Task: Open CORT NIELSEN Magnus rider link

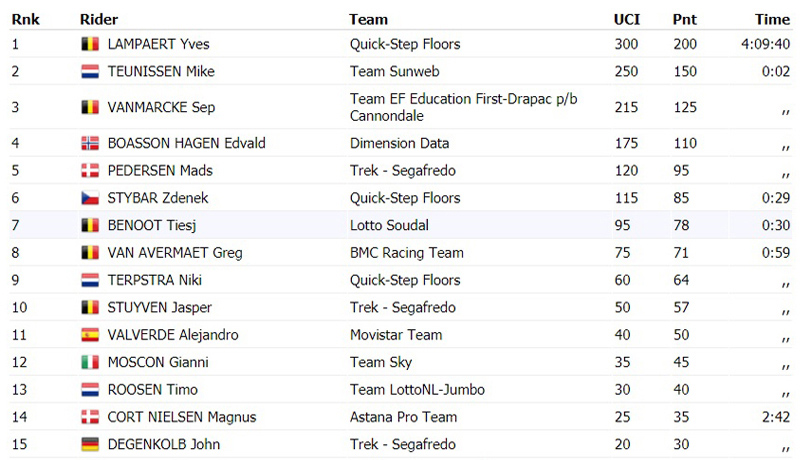Action: click(182, 417)
